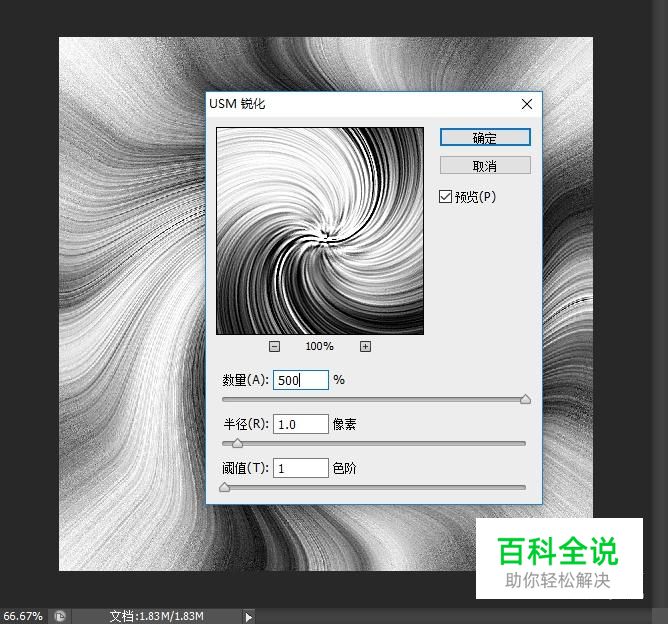Click the 数量(A) input field

tap(301, 380)
